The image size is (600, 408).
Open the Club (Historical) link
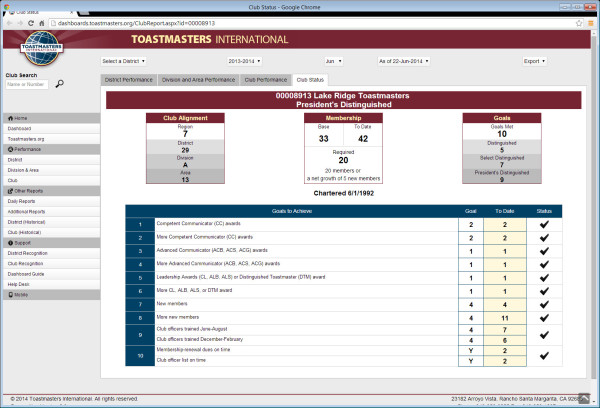point(52,232)
